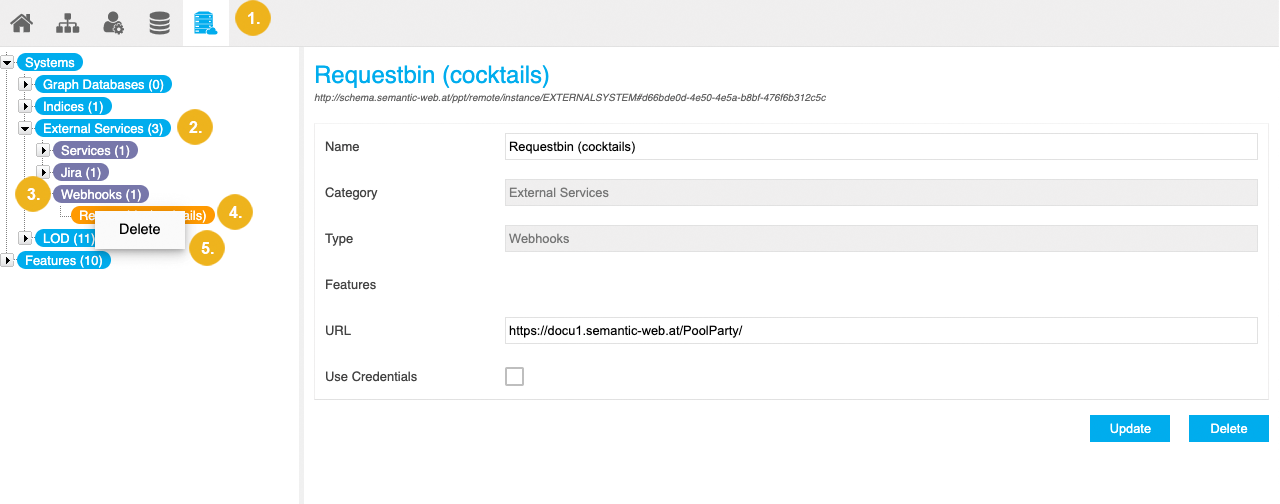Expand the Indices (1) node
This screenshot has width=1280, height=504.
pos(26,106)
